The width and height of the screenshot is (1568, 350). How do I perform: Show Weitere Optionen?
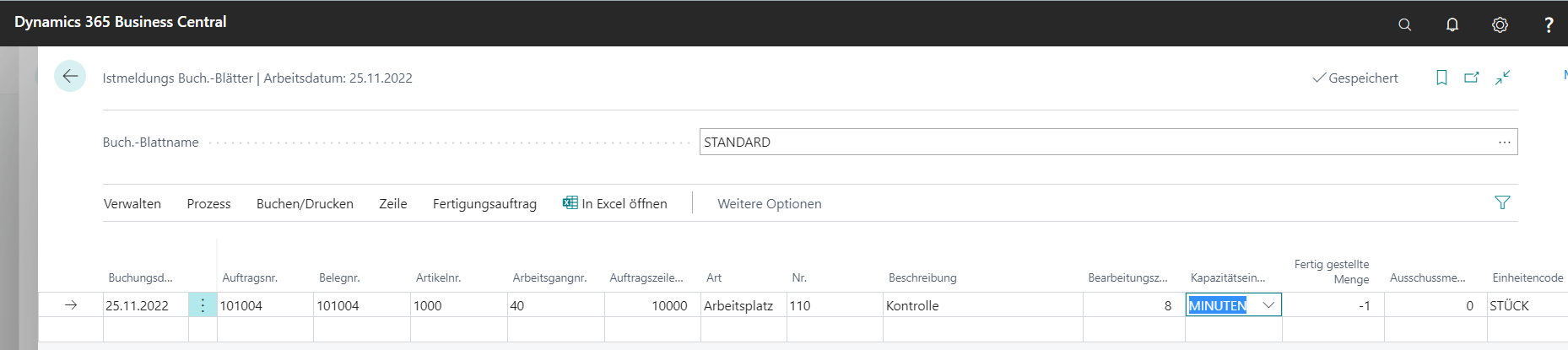(770, 203)
